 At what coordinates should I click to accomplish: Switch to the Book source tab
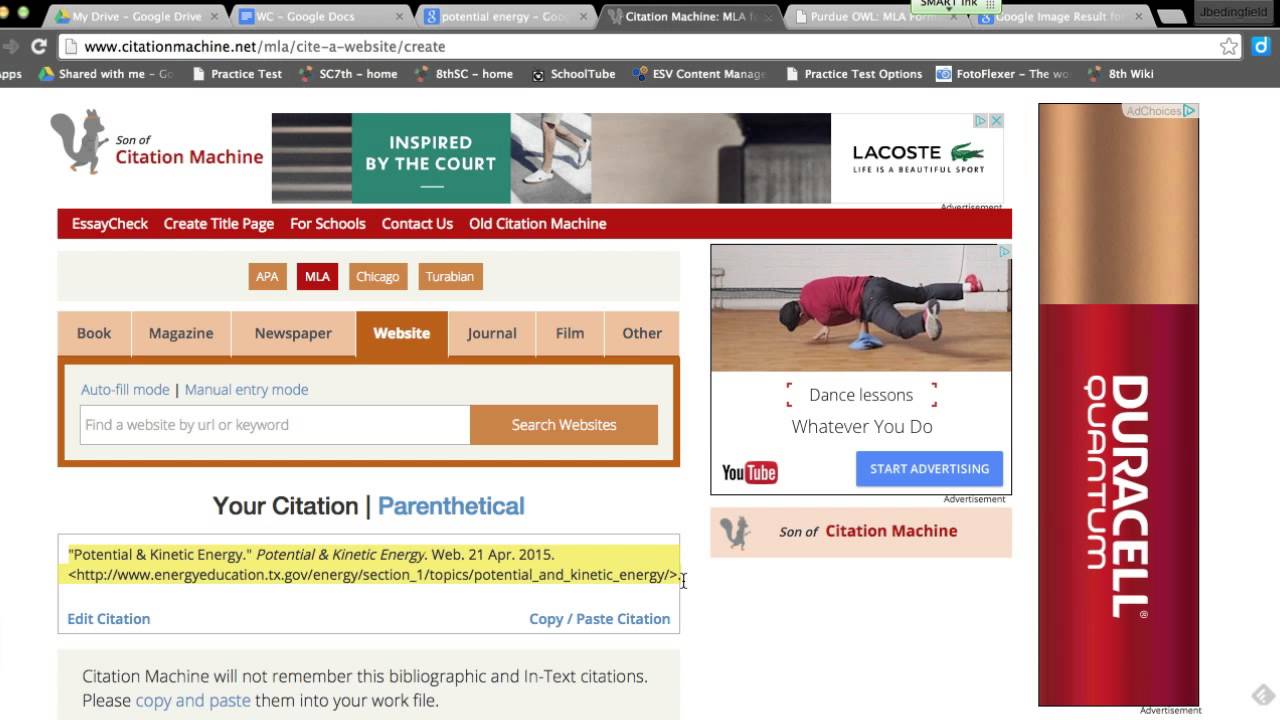point(94,334)
